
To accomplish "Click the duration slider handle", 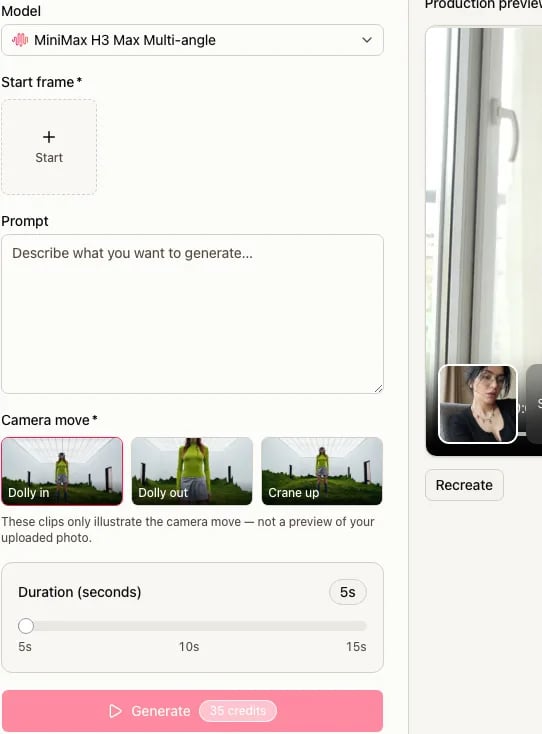I will click(26, 626).
